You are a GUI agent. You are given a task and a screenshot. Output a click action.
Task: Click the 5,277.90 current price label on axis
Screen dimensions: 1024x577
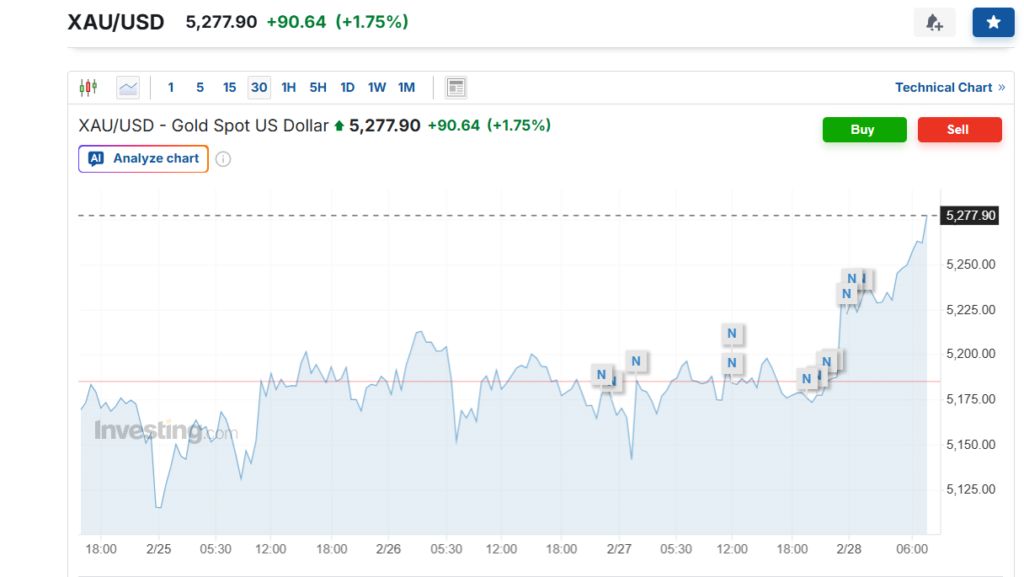coord(970,215)
